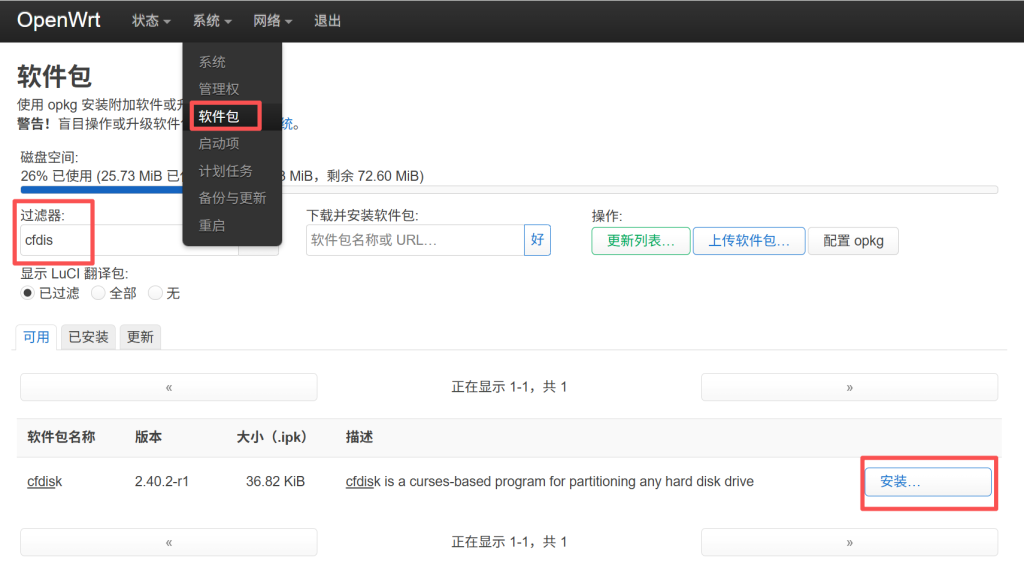Open 备份与更新 menu entry
The width and height of the screenshot is (1024, 564).
(x=232, y=198)
